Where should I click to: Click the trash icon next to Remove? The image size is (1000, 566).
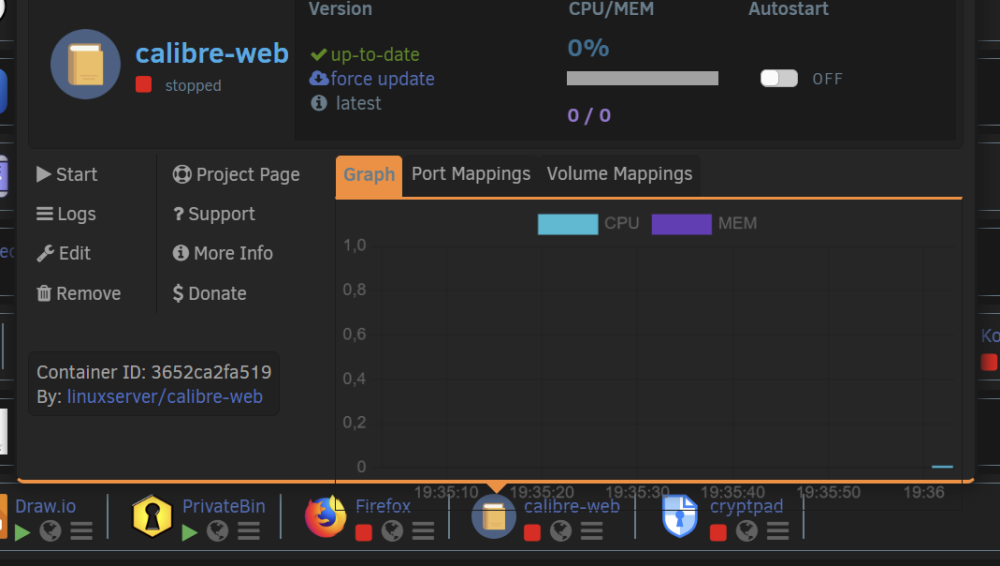pyautogui.click(x=44, y=293)
